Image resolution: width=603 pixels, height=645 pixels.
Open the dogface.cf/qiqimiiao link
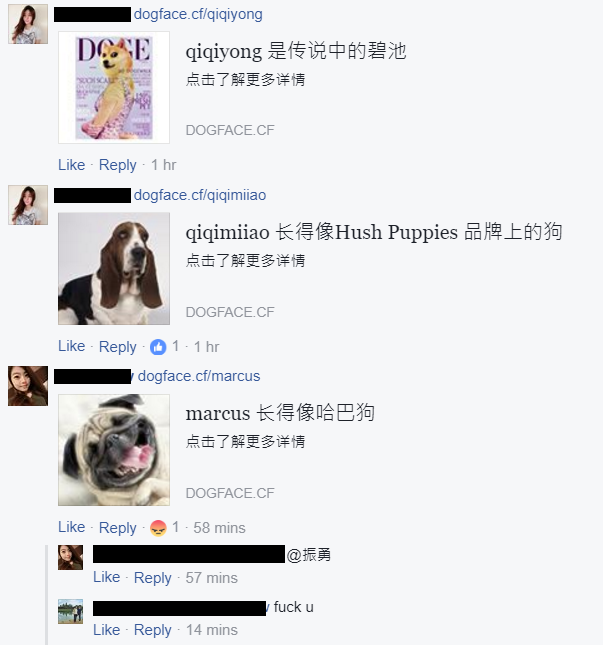coord(200,195)
